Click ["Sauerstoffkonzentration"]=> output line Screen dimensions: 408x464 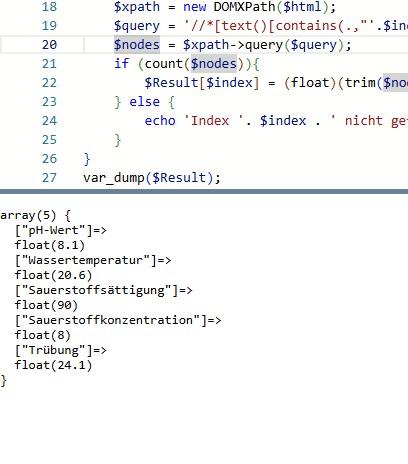(118, 320)
